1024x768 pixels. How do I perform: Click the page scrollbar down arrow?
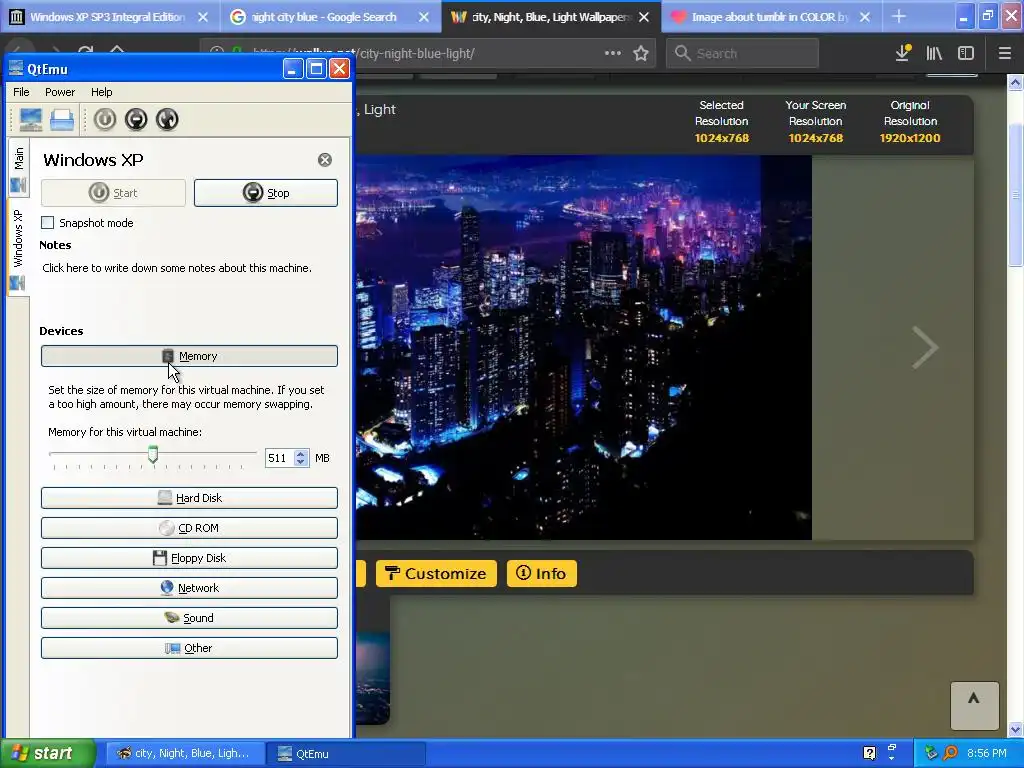click(1016, 729)
